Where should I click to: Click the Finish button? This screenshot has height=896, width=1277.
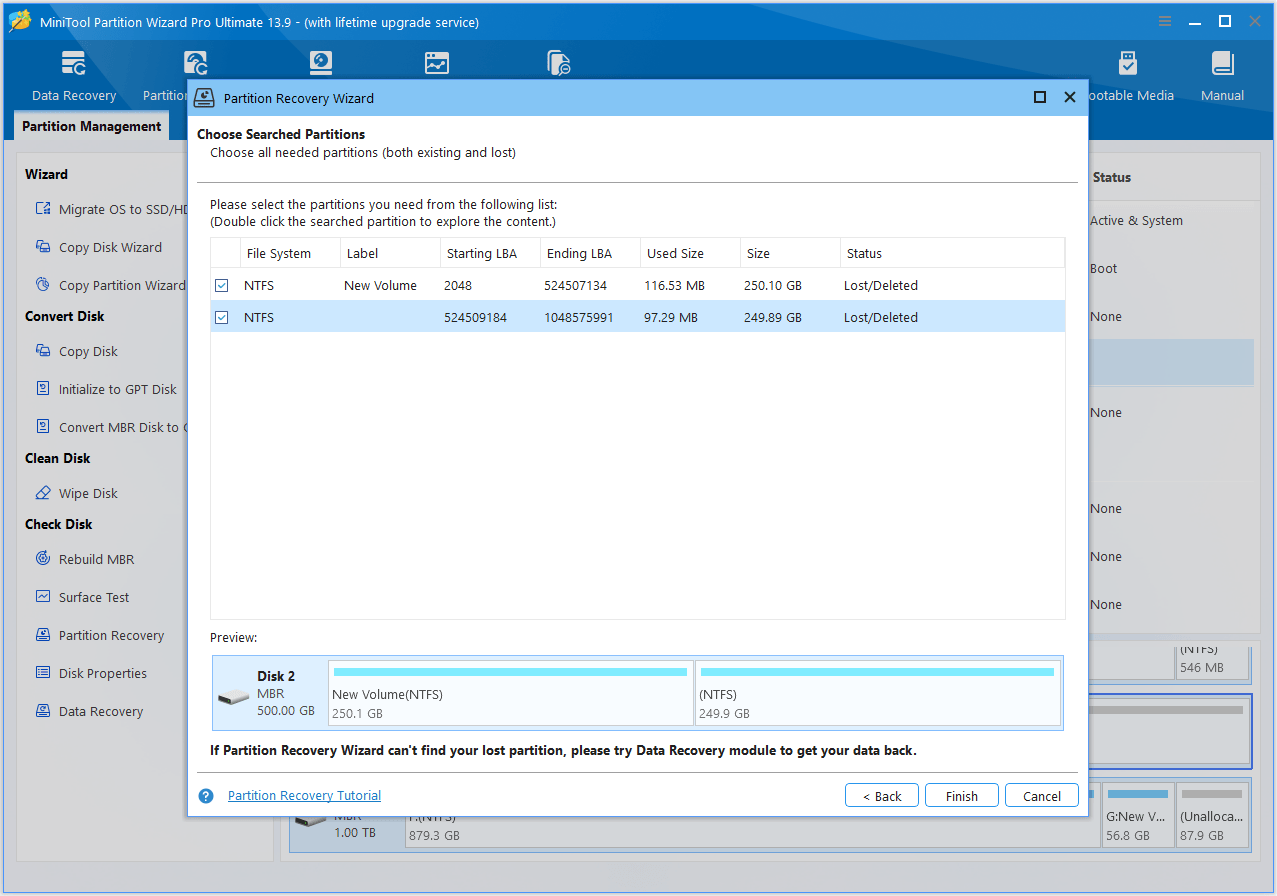[x=962, y=796]
